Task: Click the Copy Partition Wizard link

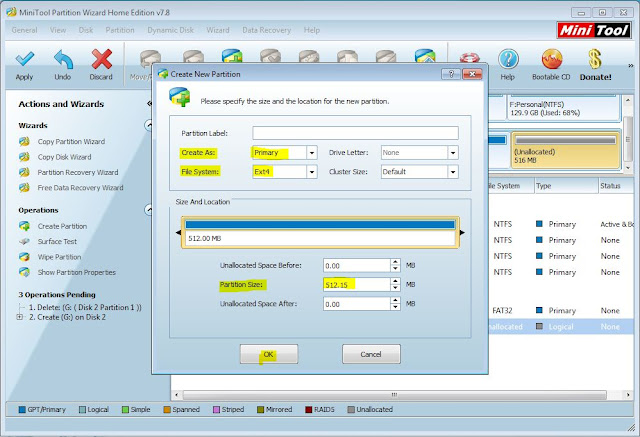Action: [71, 142]
